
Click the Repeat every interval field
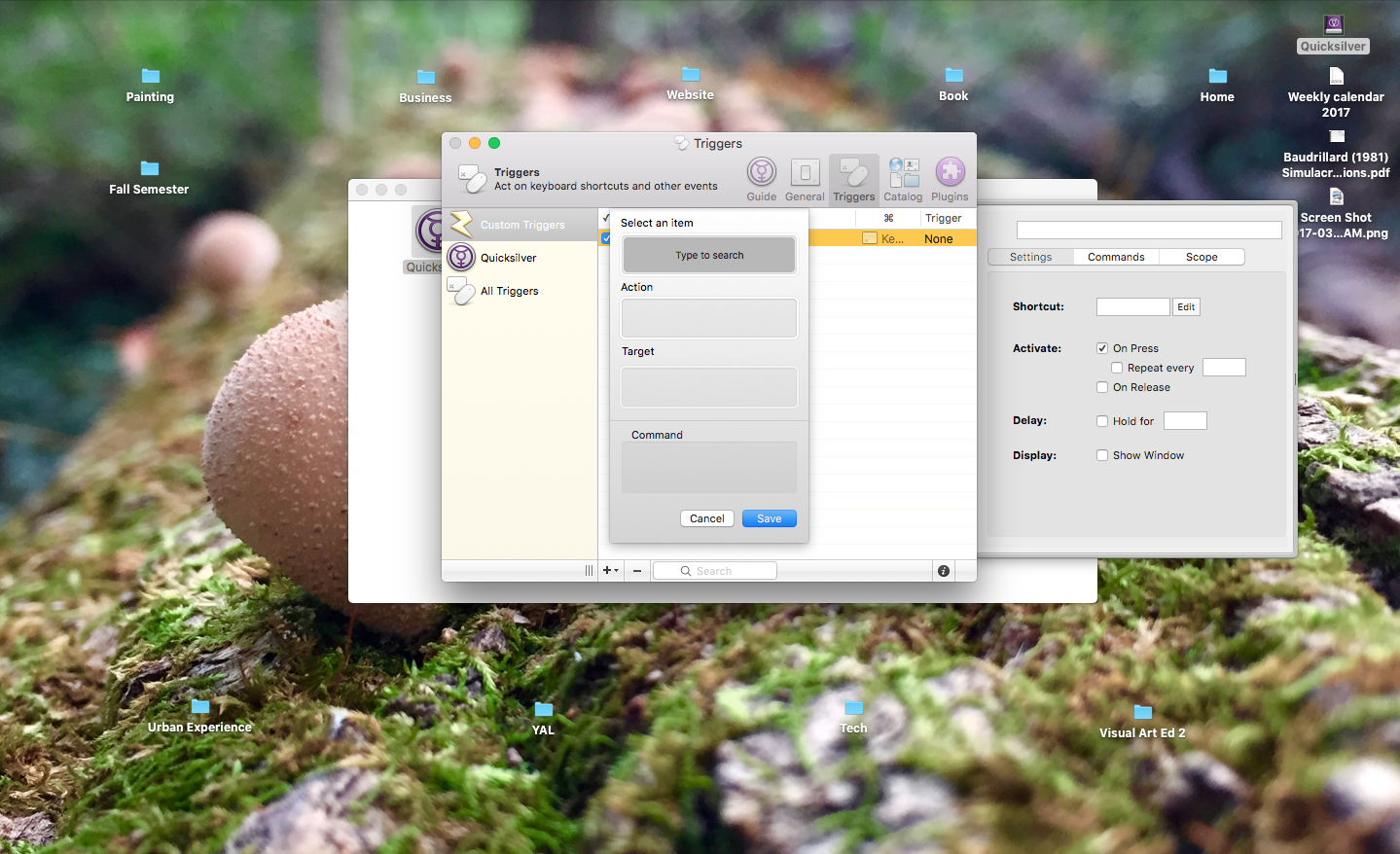pos(1224,367)
